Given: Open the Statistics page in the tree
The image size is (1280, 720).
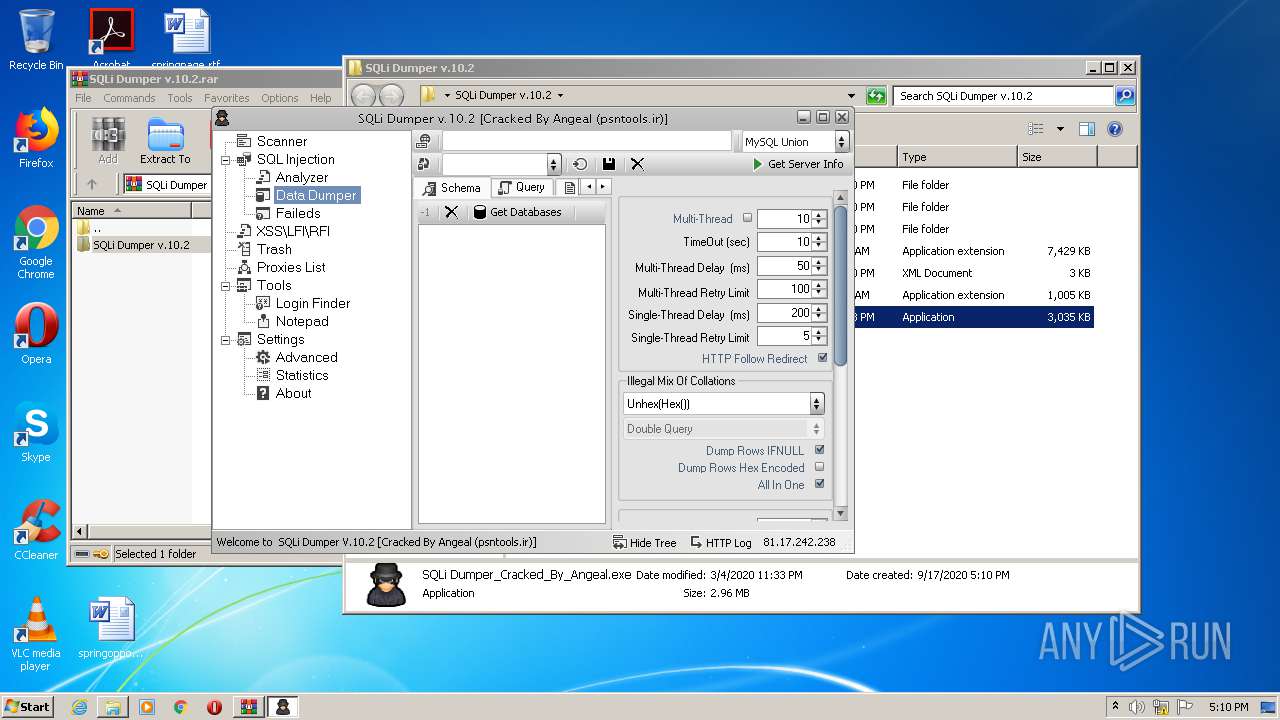Looking at the screenshot, I should (x=302, y=375).
